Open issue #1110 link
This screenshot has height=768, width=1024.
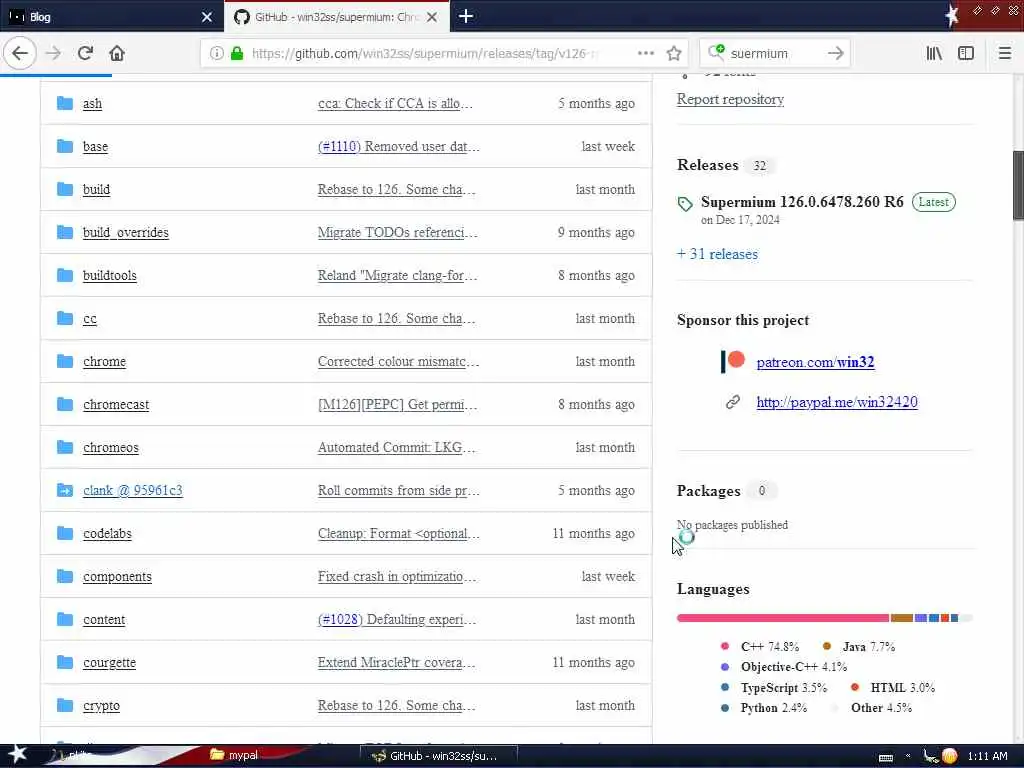point(339,146)
